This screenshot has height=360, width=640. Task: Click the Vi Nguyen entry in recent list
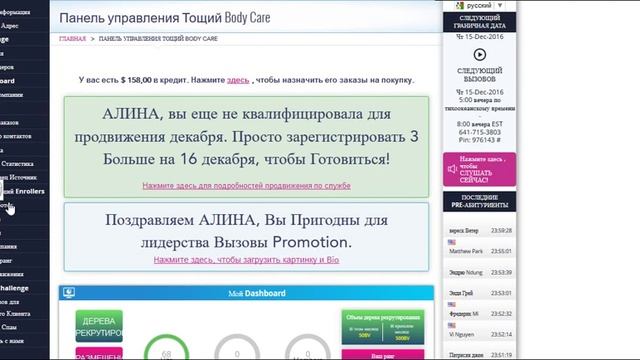coord(461,335)
